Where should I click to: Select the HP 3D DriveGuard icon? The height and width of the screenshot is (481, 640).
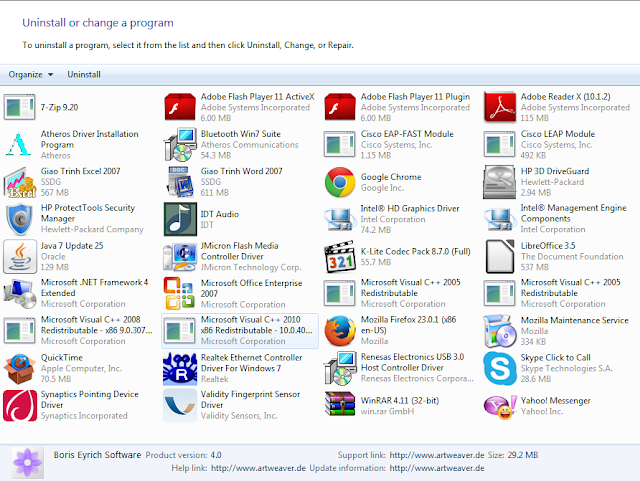[x=500, y=182]
